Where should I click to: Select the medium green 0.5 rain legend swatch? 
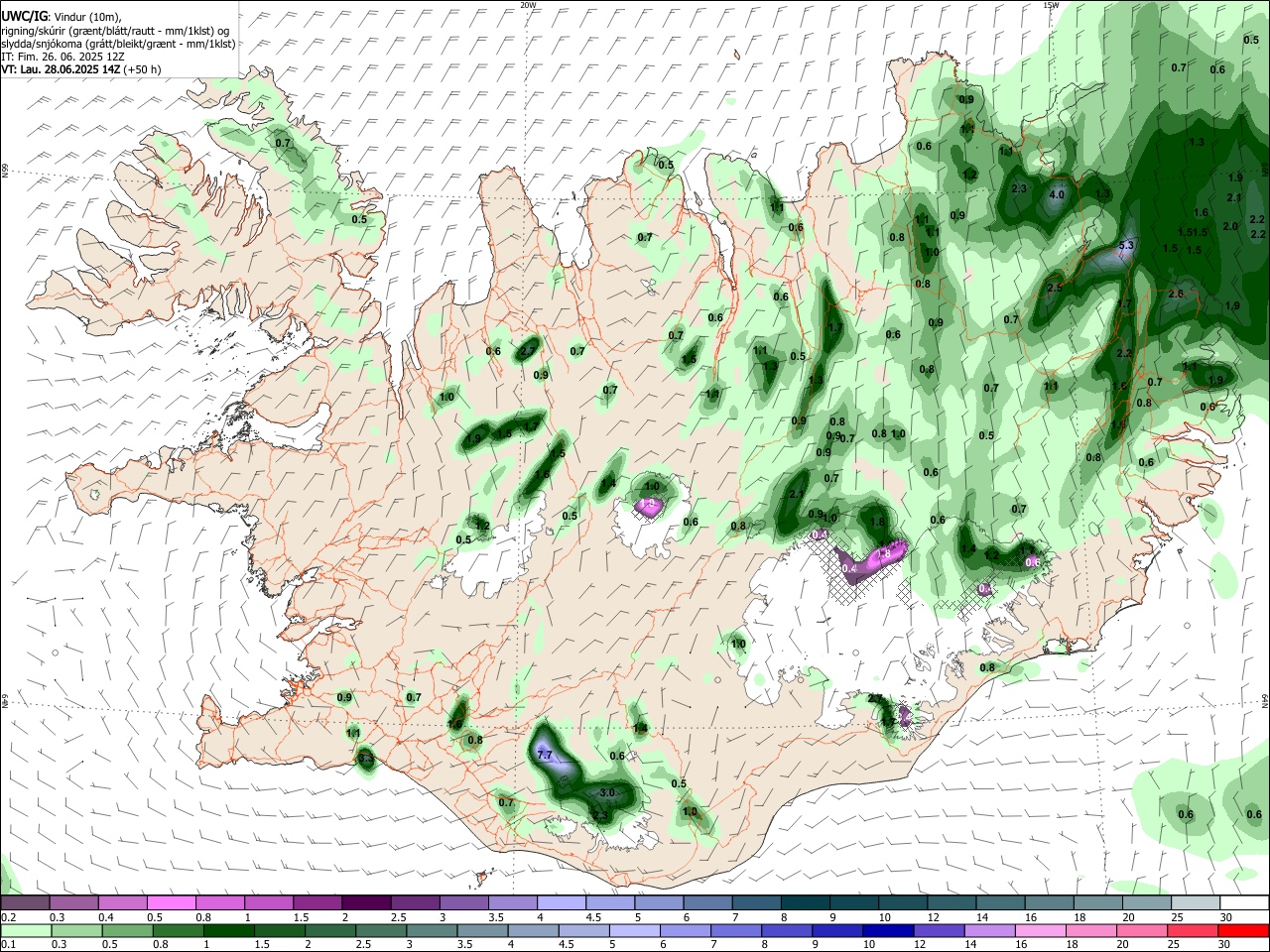coord(126,930)
